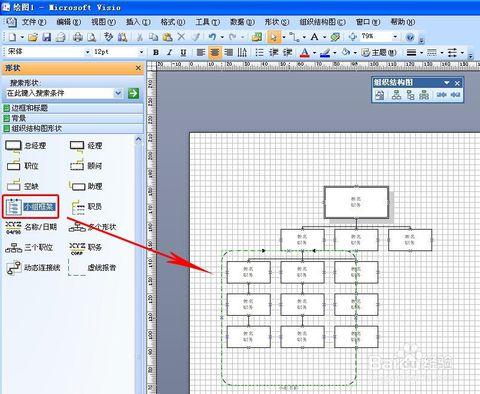480x394 pixels.
Task: Open the 文件 menu
Action: [x=33, y=22]
